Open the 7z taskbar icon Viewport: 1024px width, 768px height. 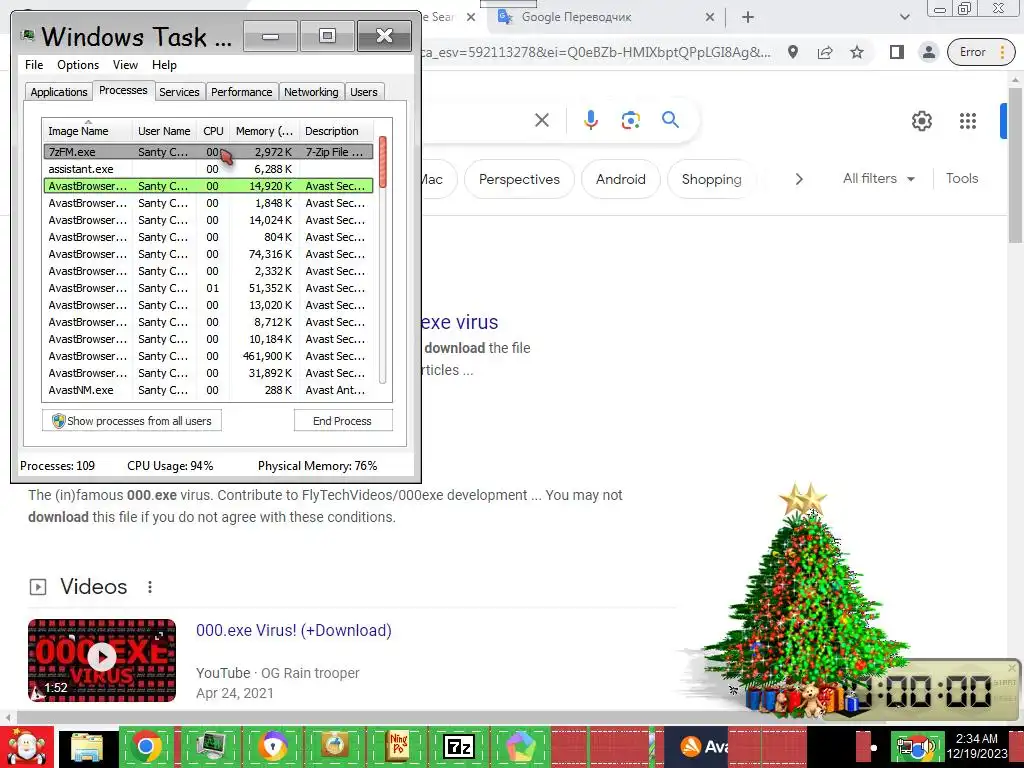pos(458,747)
